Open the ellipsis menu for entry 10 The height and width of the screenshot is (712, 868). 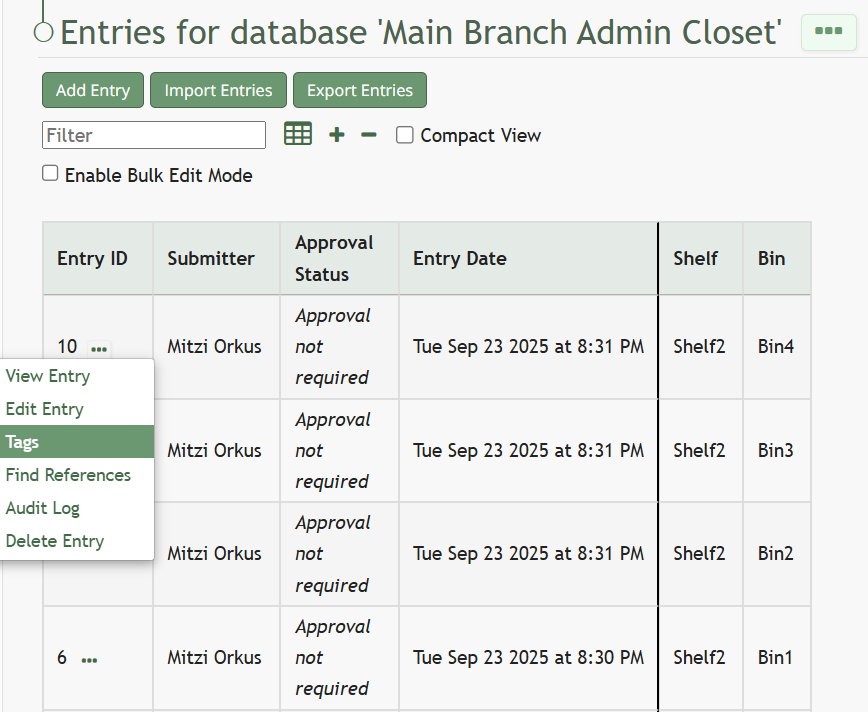click(x=99, y=349)
